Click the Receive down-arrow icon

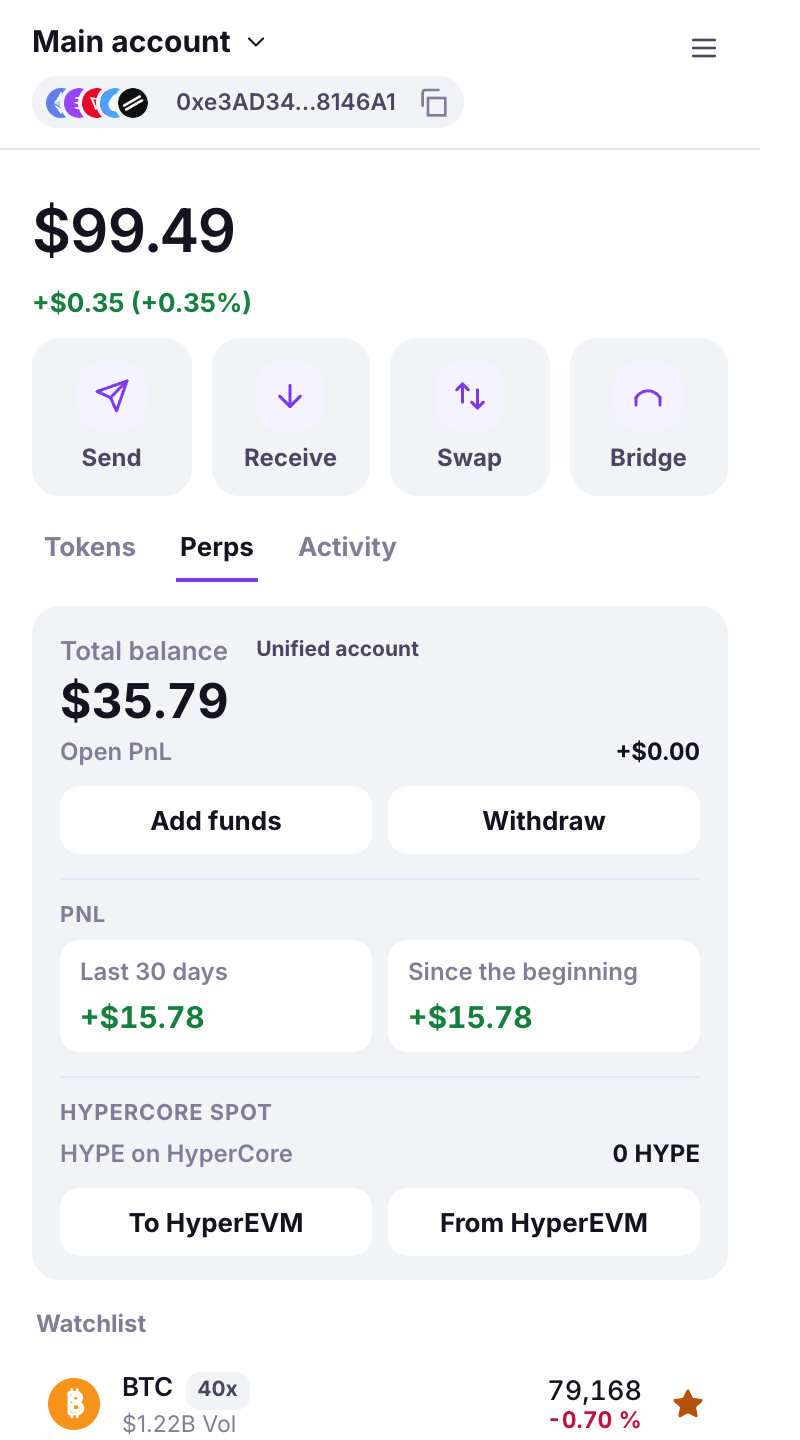tap(290, 396)
